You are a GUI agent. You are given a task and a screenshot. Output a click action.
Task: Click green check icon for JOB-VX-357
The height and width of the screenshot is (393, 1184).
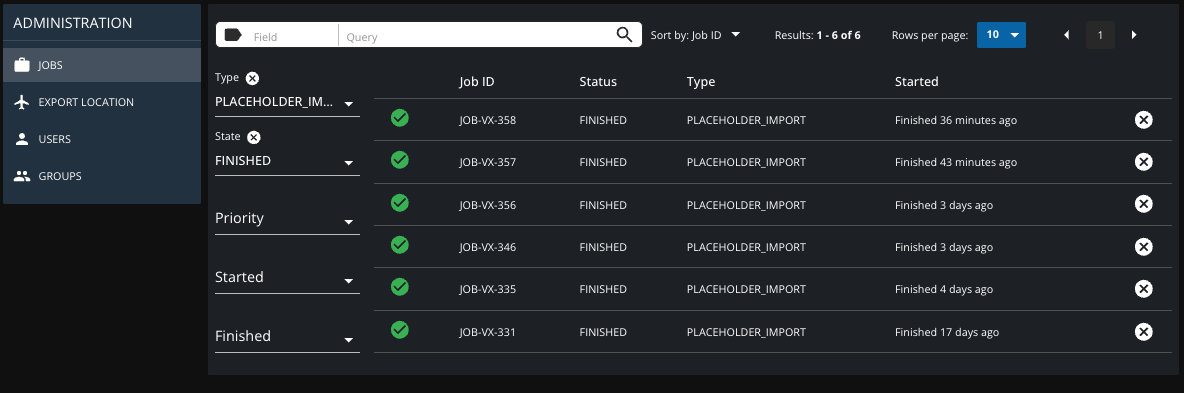(x=400, y=160)
